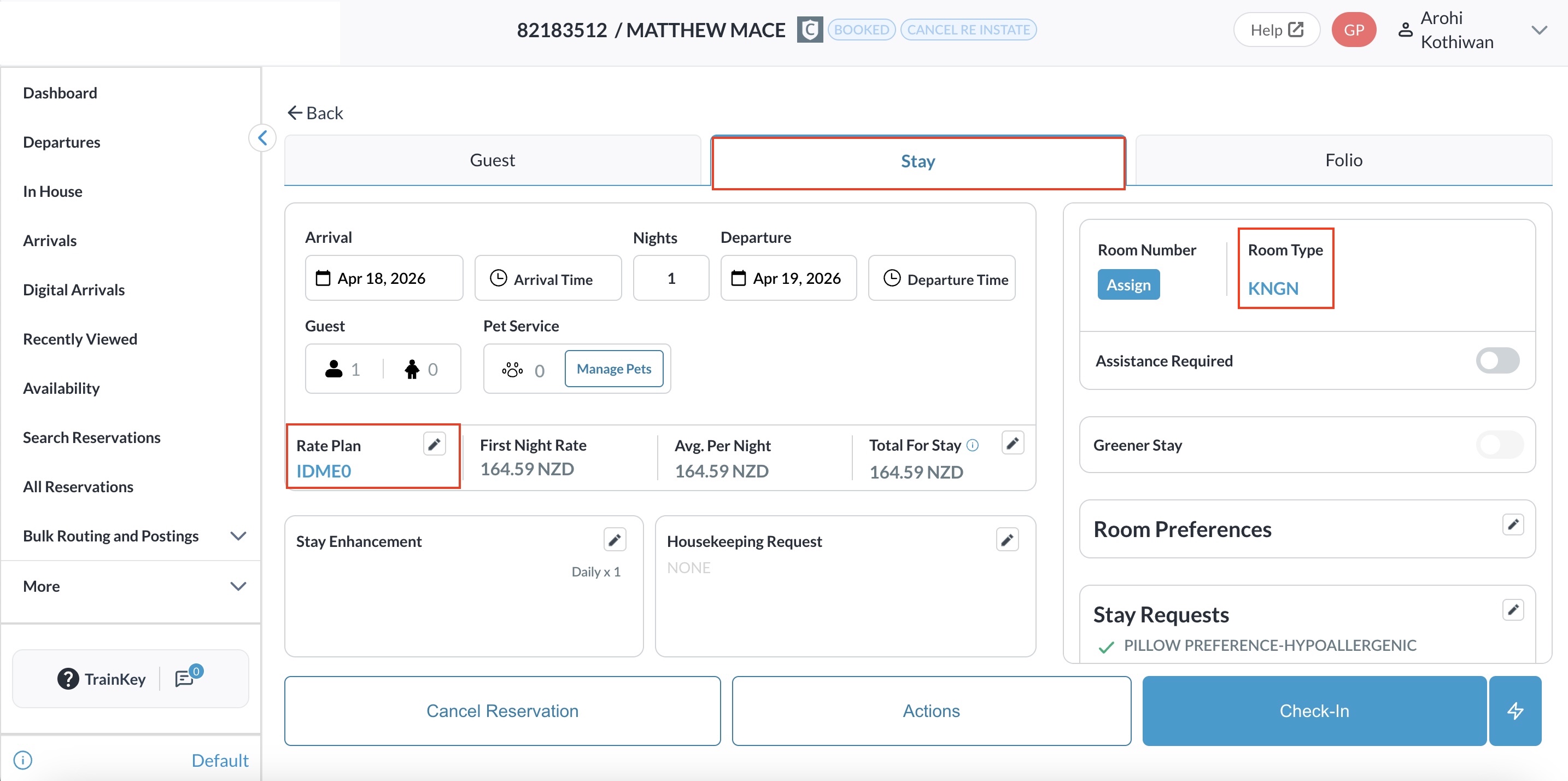This screenshot has height=781, width=1568.
Task: Click the PILLOW PREFERENCE-HYPOALLERGENIC request
Action: click(1269, 645)
